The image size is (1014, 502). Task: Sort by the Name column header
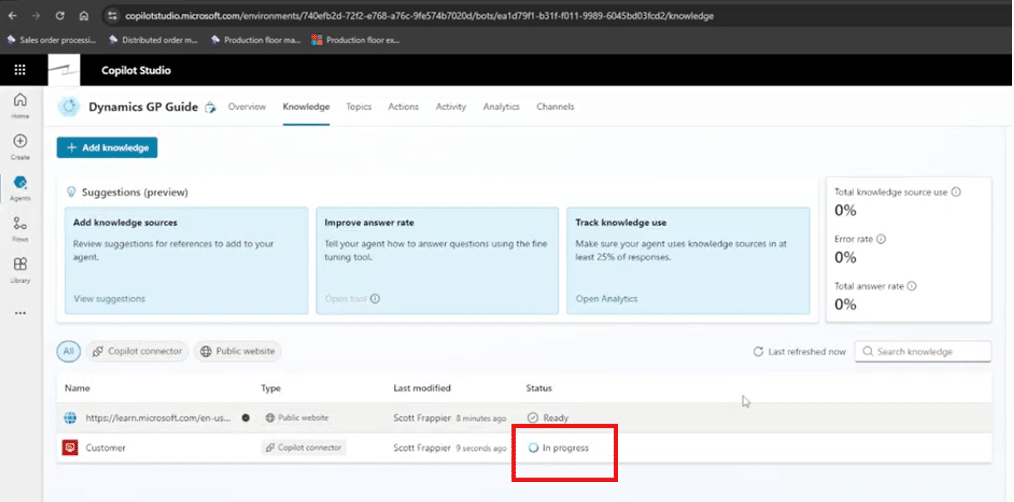[77, 388]
